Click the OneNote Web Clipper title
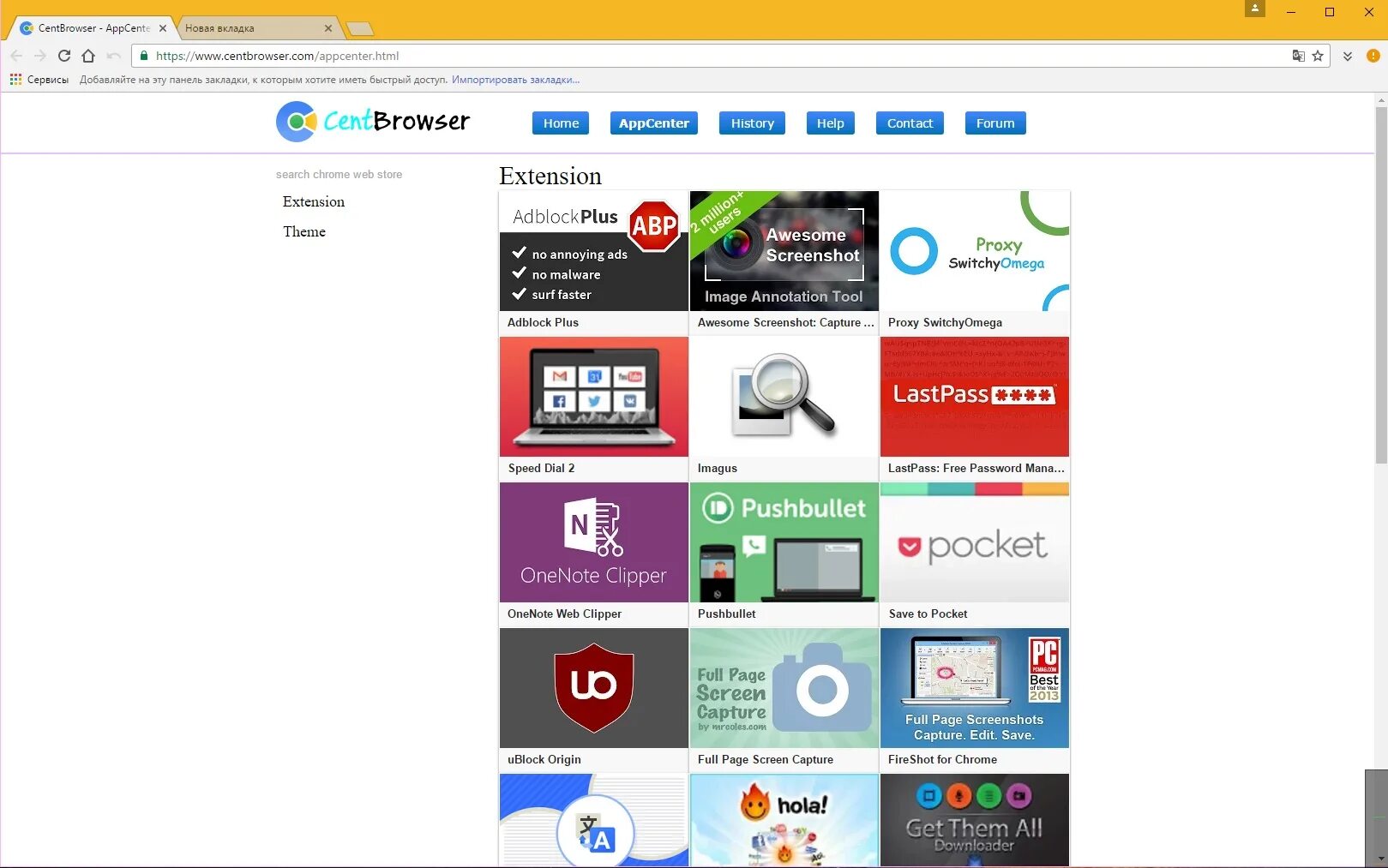Viewport: 1388px width, 868px height. 564,614
